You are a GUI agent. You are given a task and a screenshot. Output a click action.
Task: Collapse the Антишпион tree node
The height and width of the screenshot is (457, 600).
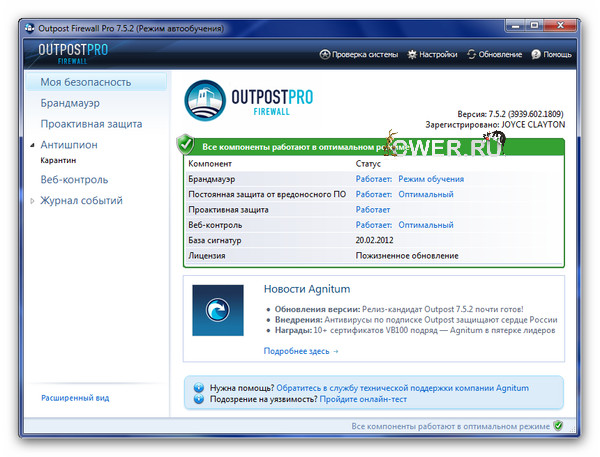[x=32, y=145]
